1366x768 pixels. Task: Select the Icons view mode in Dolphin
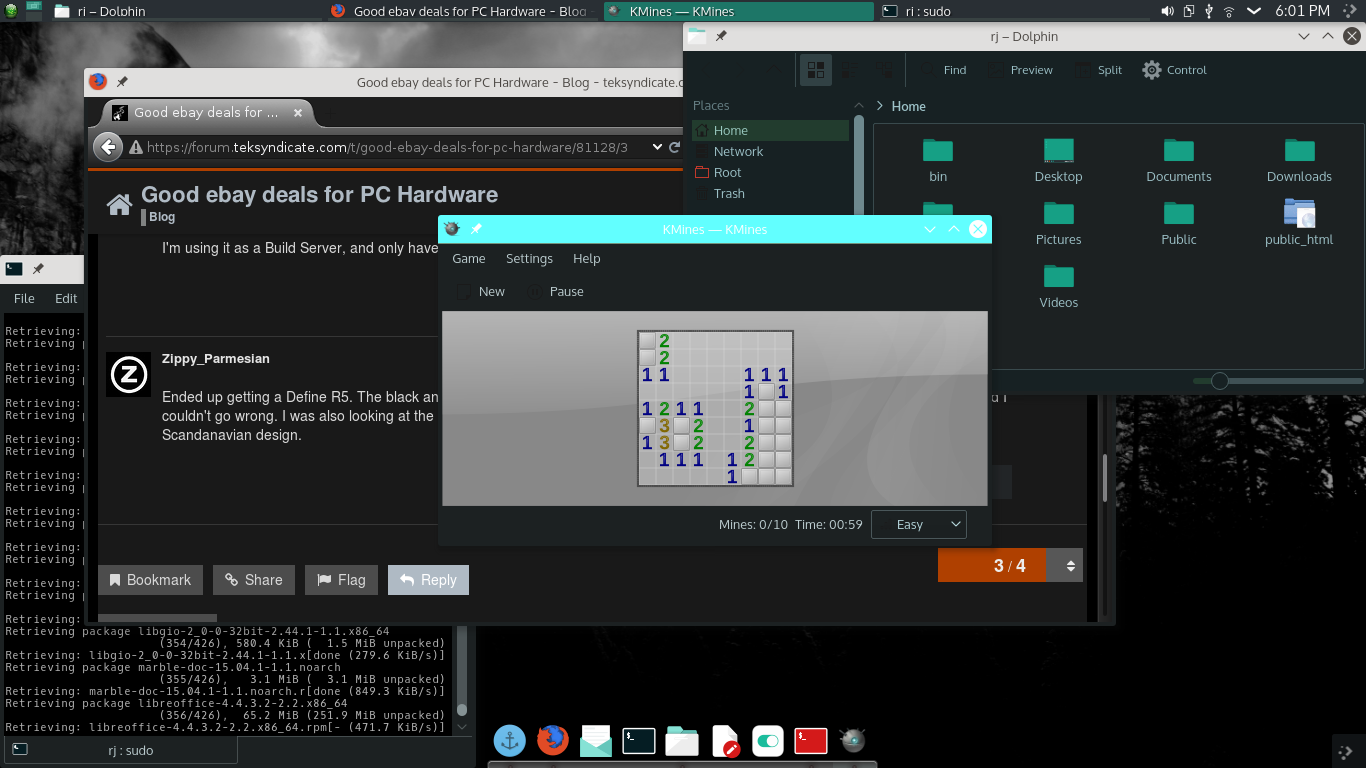[816, 70]
